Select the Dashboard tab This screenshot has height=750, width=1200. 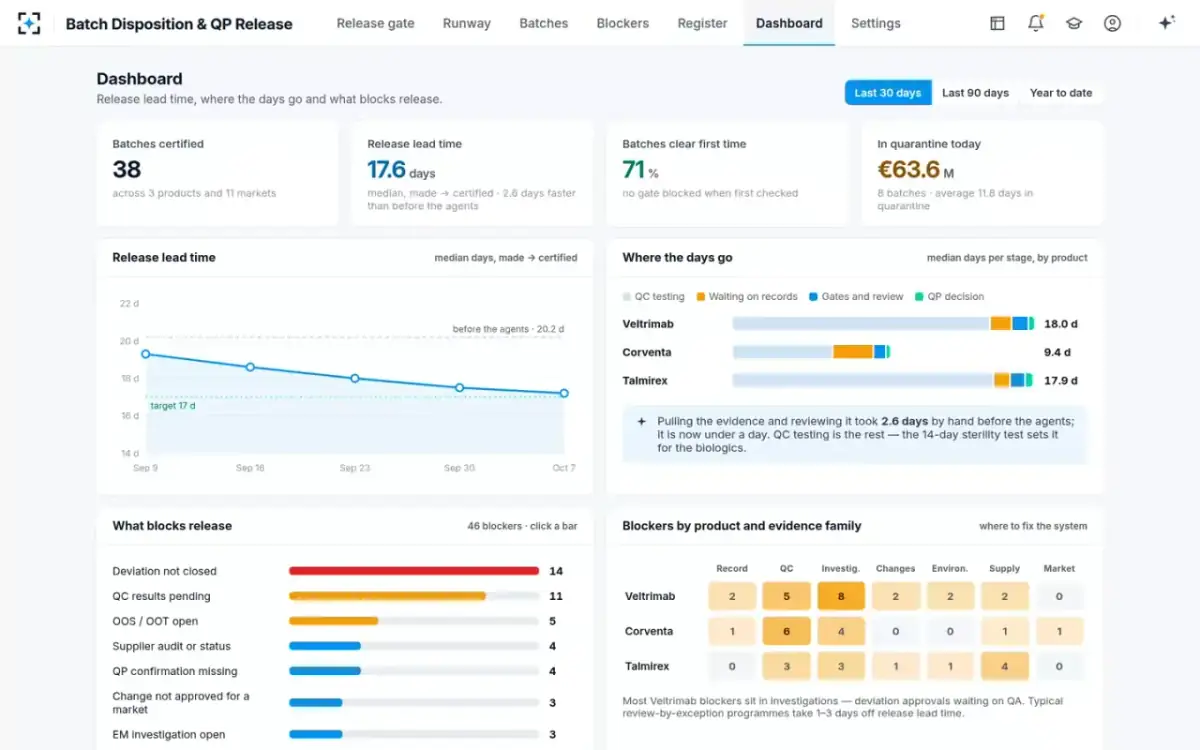789,23
